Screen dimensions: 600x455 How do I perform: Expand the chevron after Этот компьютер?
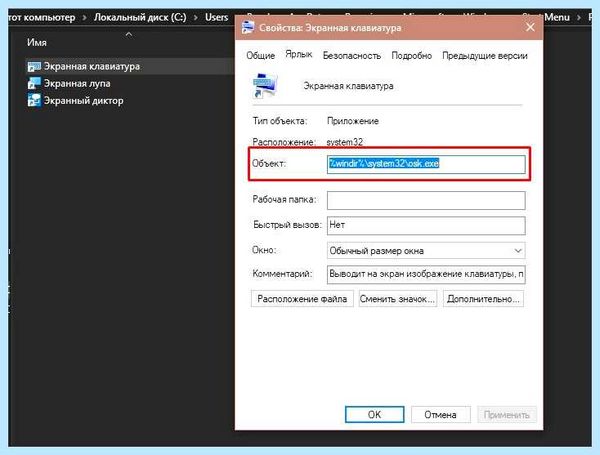point(84,18)
